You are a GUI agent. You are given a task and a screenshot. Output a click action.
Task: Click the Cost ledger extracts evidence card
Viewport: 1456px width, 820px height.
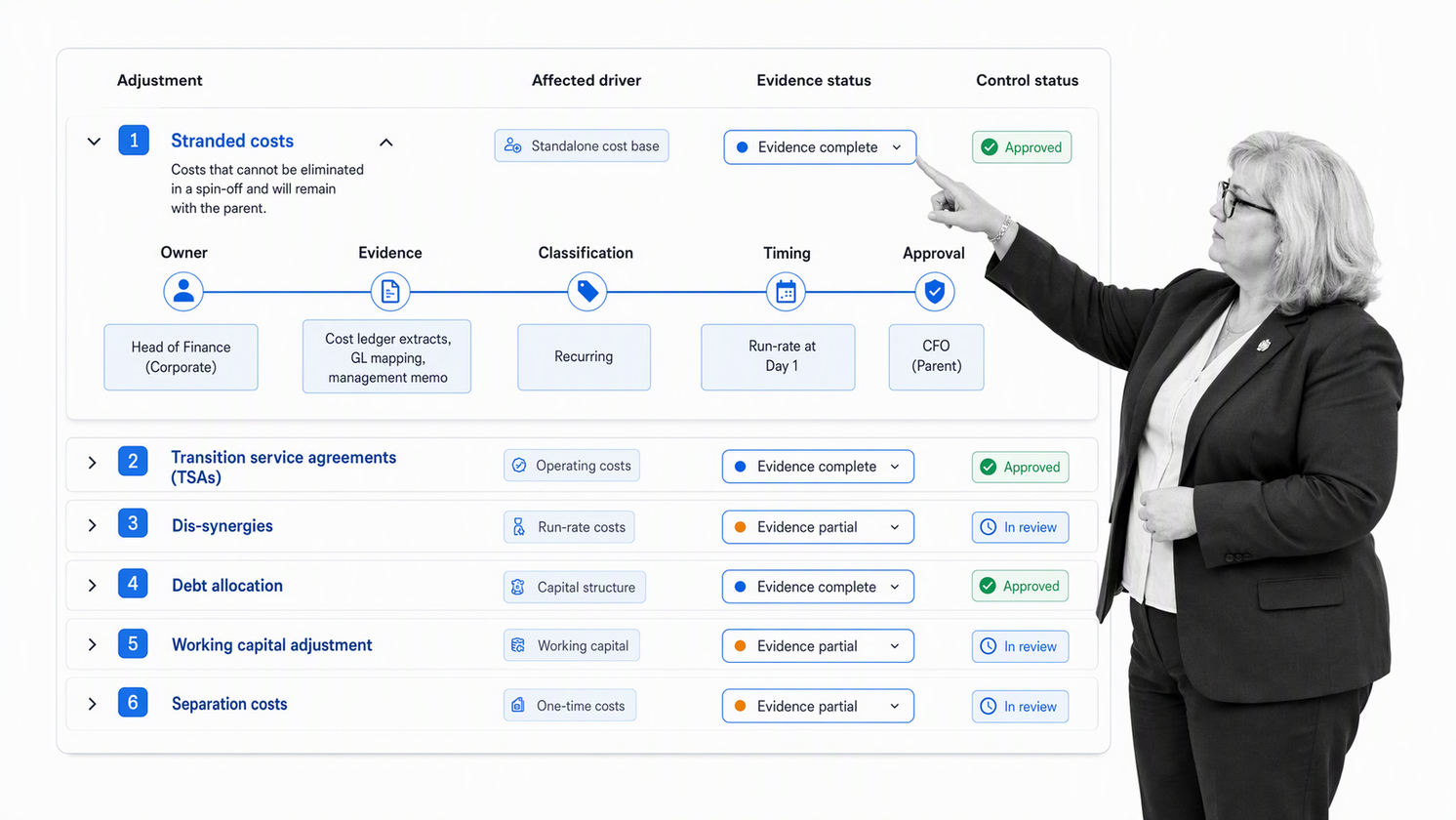pos(387,357)
